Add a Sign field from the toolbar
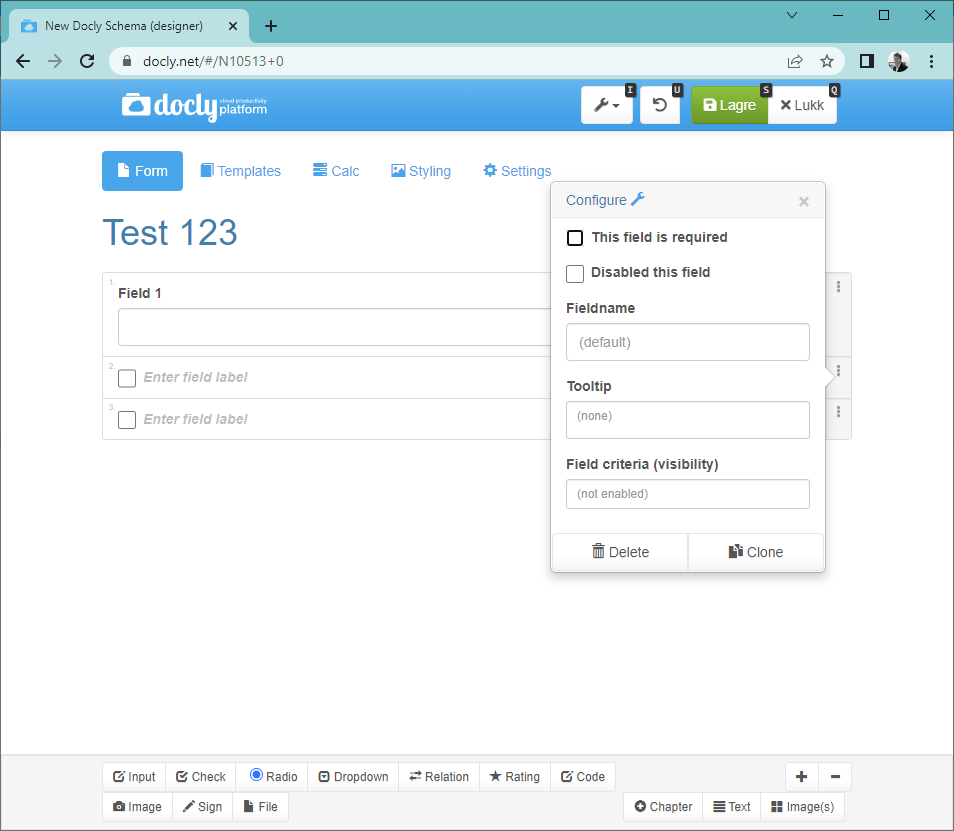Viewport: 954px width, 831px height. coord(202,806)
